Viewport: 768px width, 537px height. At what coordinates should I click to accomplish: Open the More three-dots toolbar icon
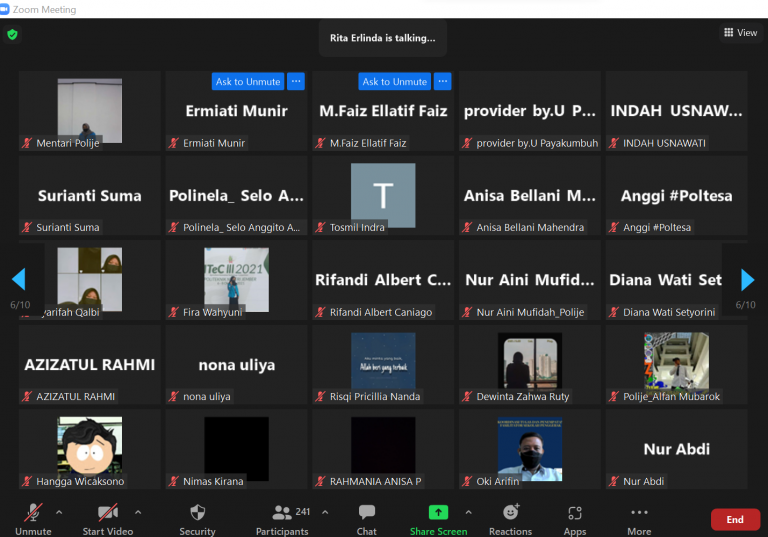point(639,513)
